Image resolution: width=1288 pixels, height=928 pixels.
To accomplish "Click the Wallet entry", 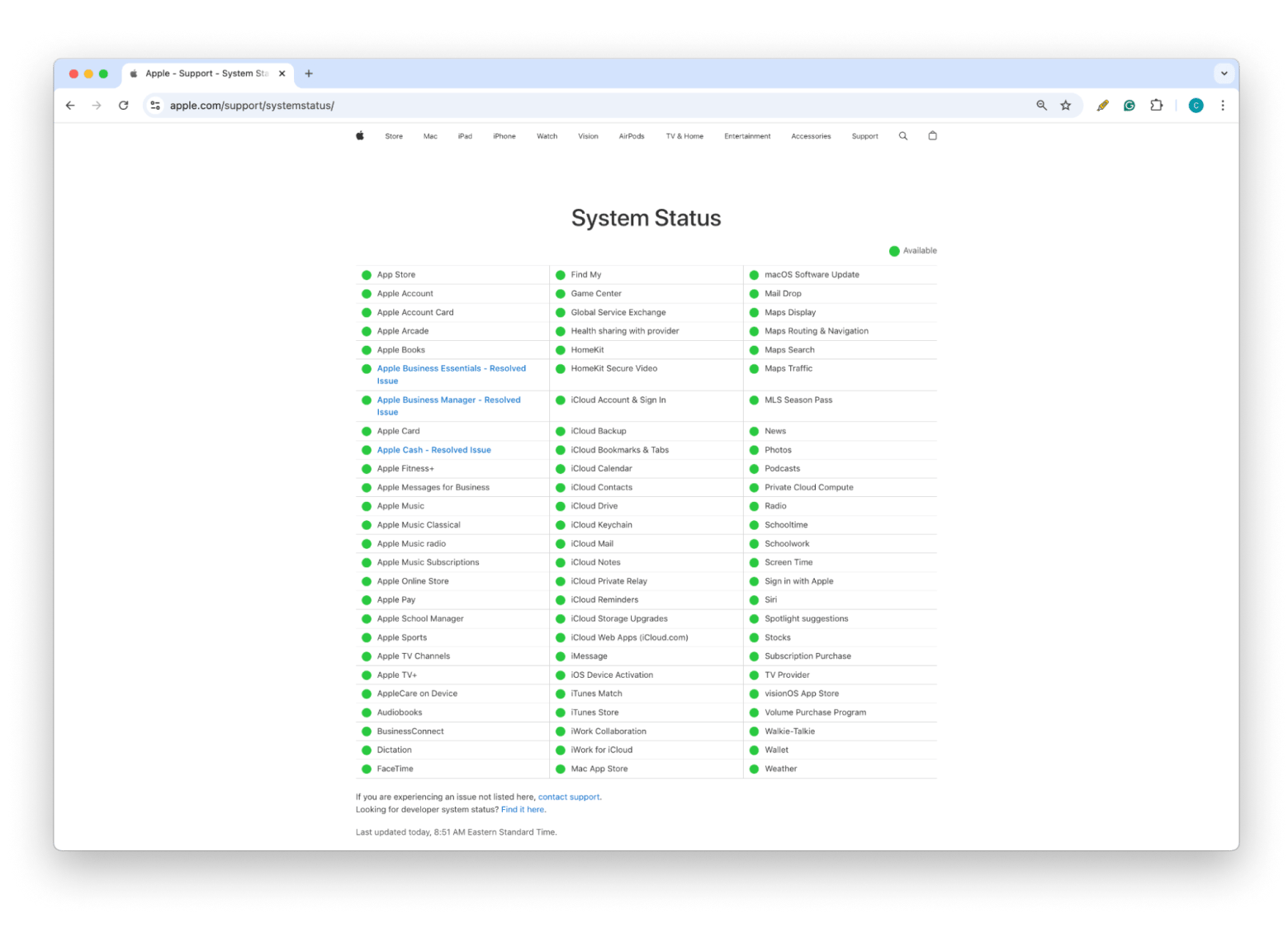I will (x=776, y=750).
